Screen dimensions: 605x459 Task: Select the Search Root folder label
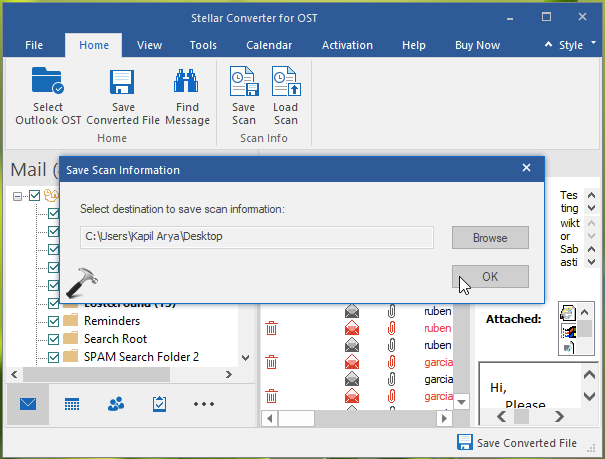click(x=115, y=339)
